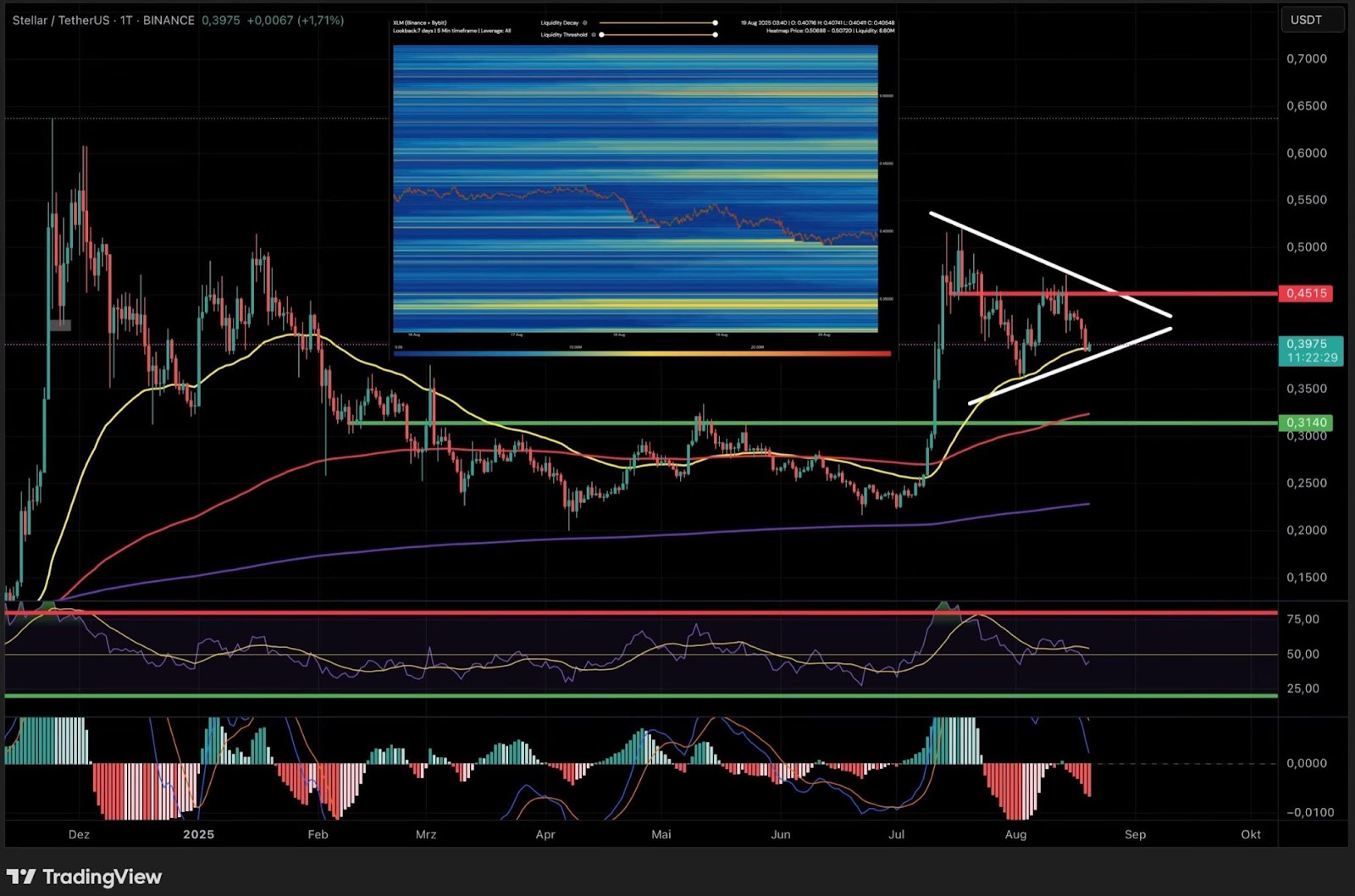Toggle the Liquidity Decay control
The height and width of the screenshot is (896, 1355).
[715, 22]
